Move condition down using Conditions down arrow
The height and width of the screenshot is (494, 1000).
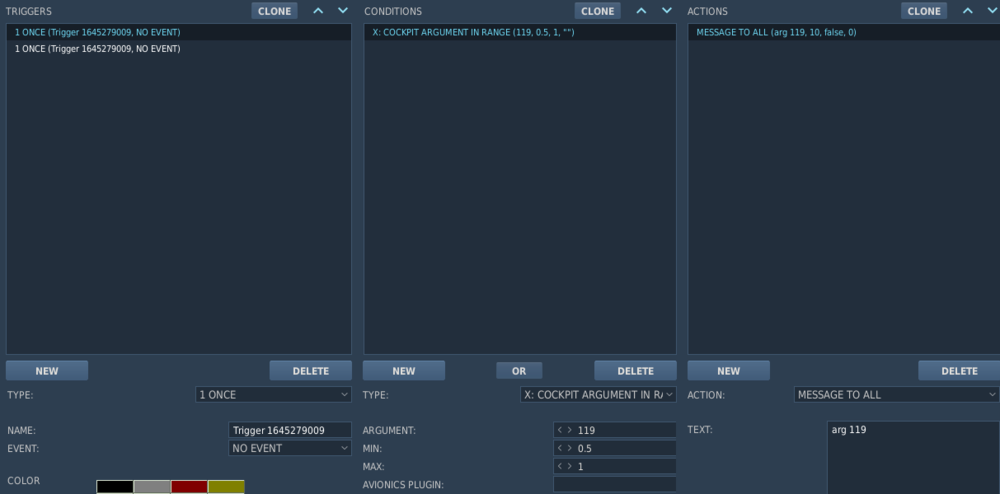tap(667, 11)
